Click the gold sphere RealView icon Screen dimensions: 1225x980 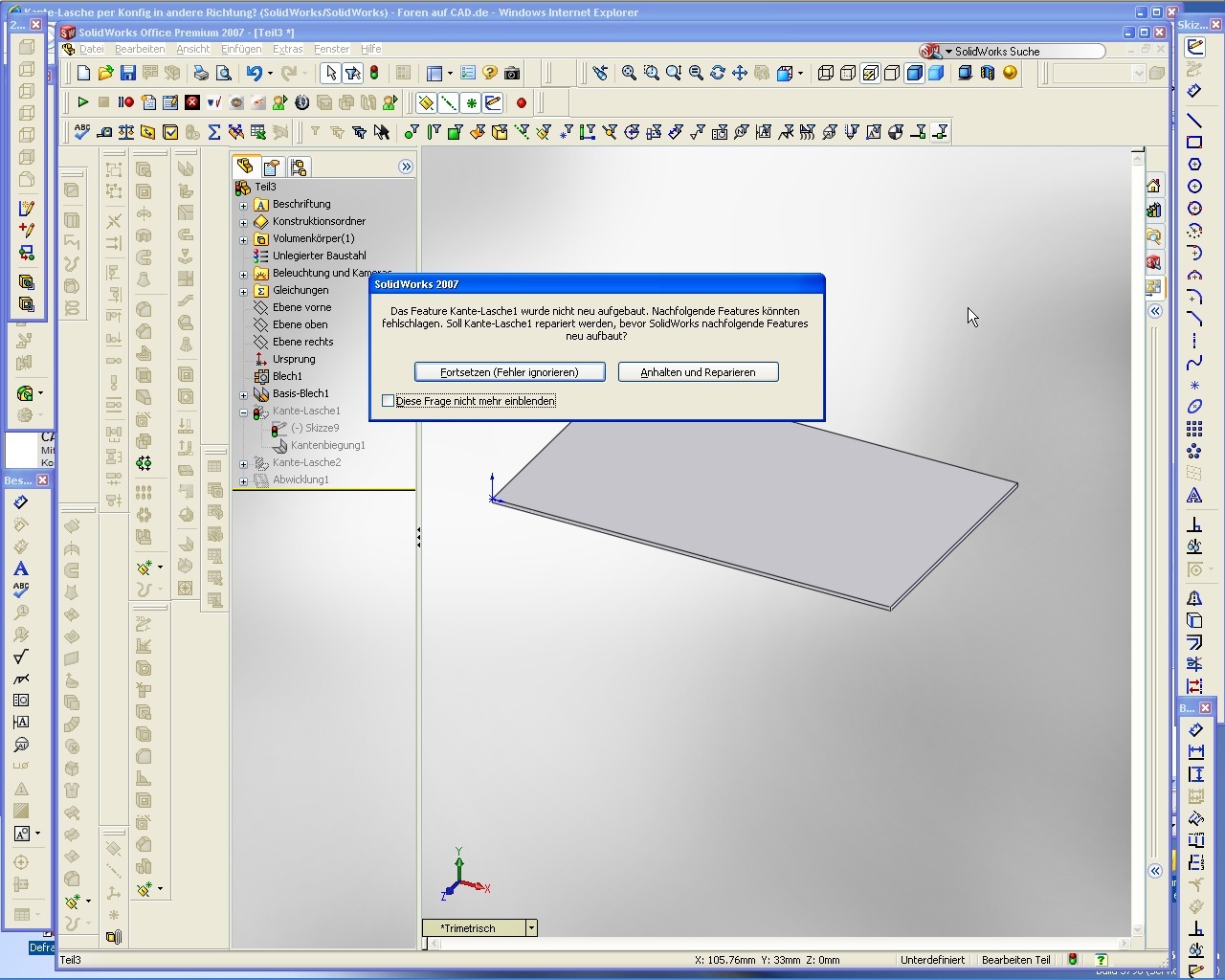pyautogui.click(x=1010, y=73)
